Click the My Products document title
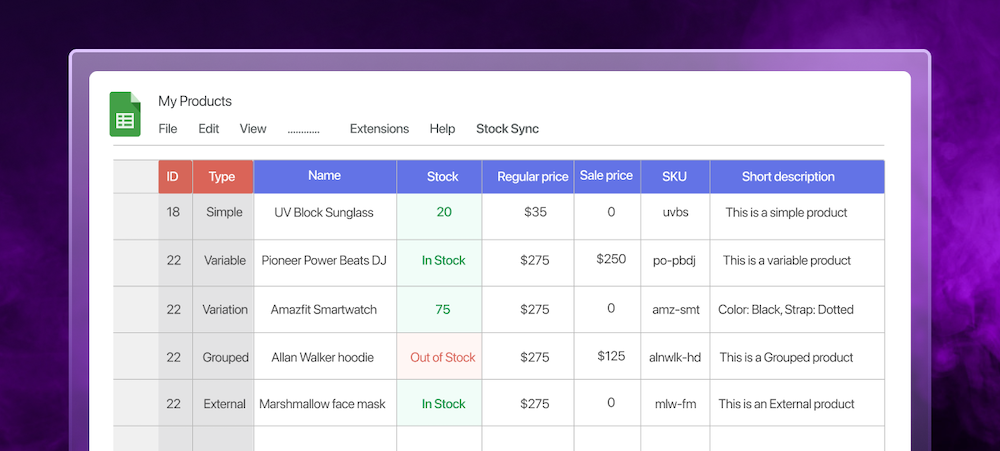 click(x=195, y=101)
